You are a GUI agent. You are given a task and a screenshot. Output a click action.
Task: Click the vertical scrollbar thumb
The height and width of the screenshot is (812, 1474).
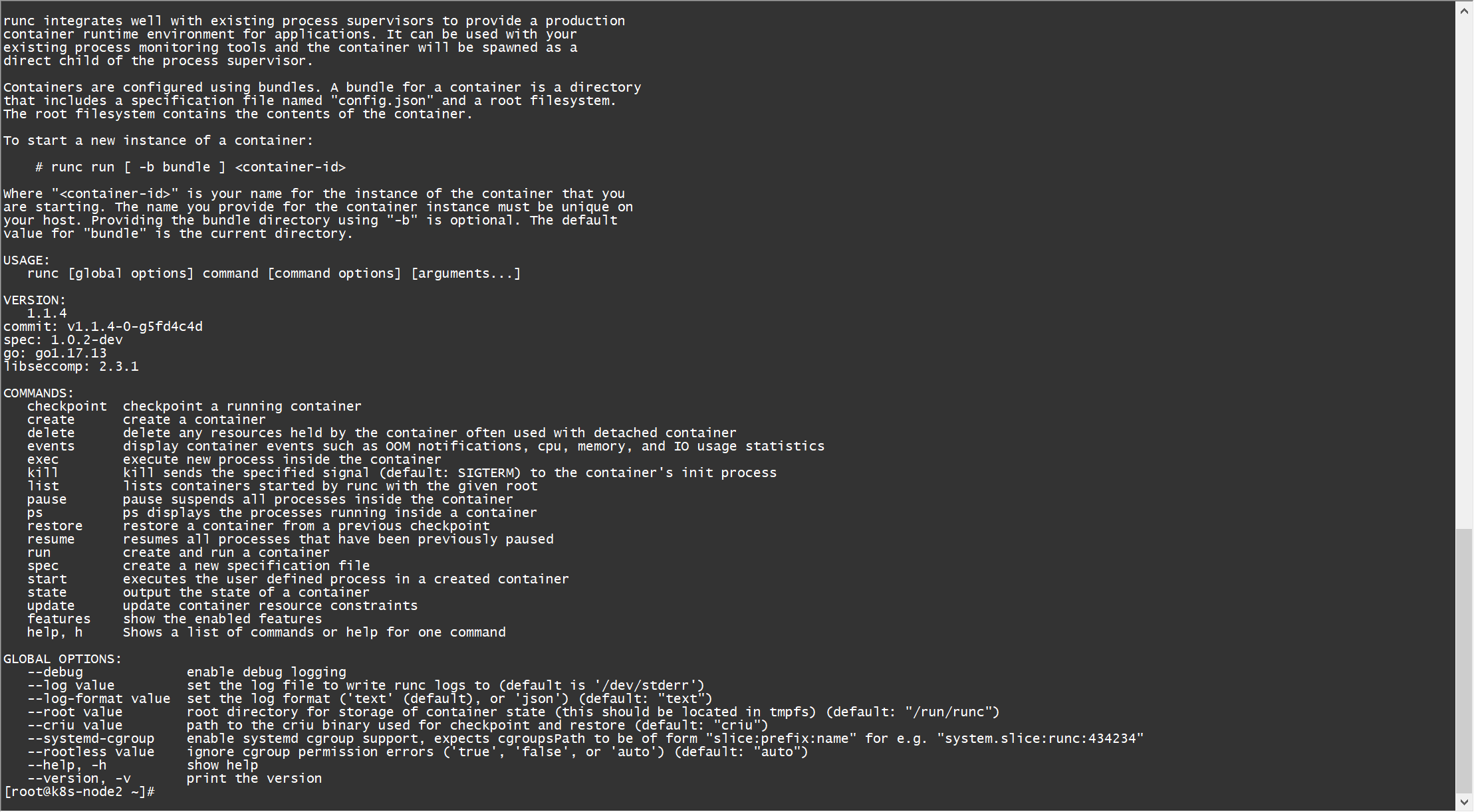tap(1464, 661)
